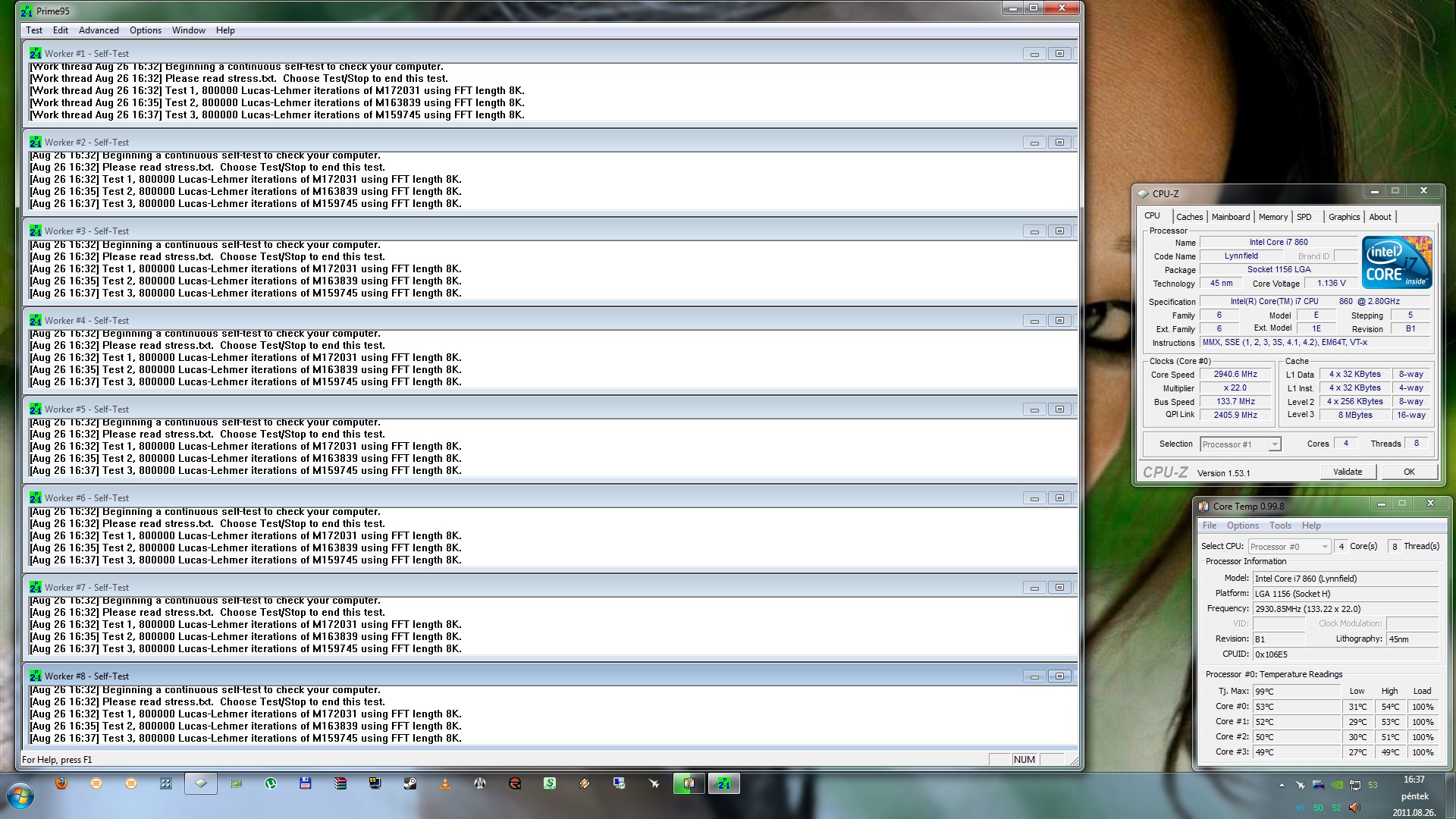Launch VLC media player from the taskbar

(445, 783)
